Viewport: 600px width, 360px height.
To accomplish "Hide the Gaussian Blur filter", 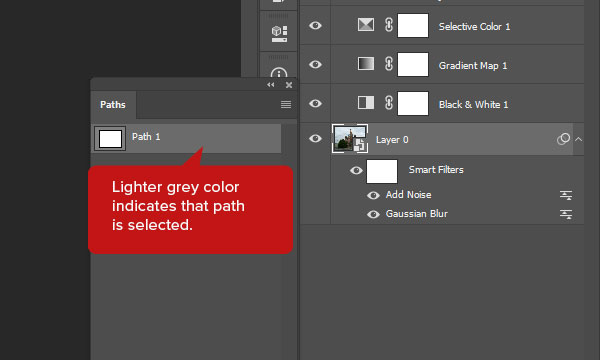I will pos(373,214).
